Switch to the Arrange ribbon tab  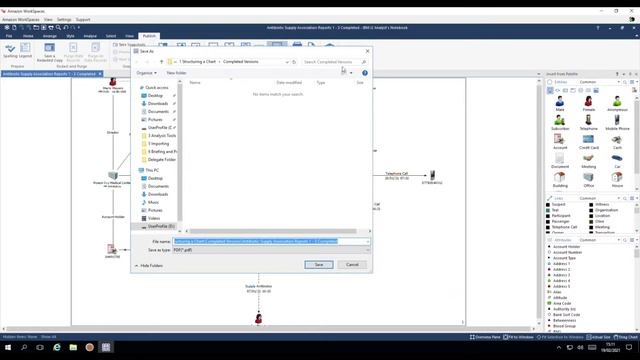pyautogui.click(x=49, y=36)
